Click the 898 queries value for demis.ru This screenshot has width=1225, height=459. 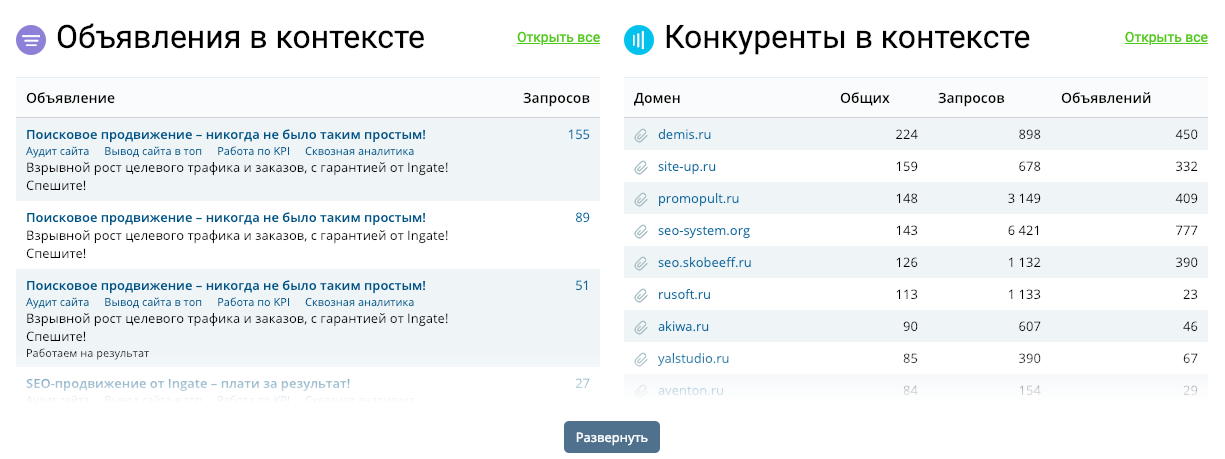(1029, 135)
